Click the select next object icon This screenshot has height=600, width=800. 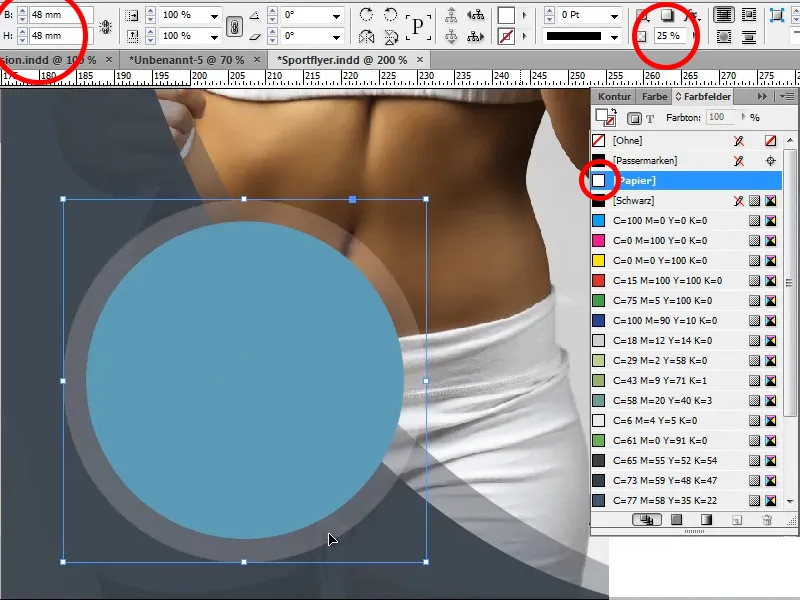476,36
